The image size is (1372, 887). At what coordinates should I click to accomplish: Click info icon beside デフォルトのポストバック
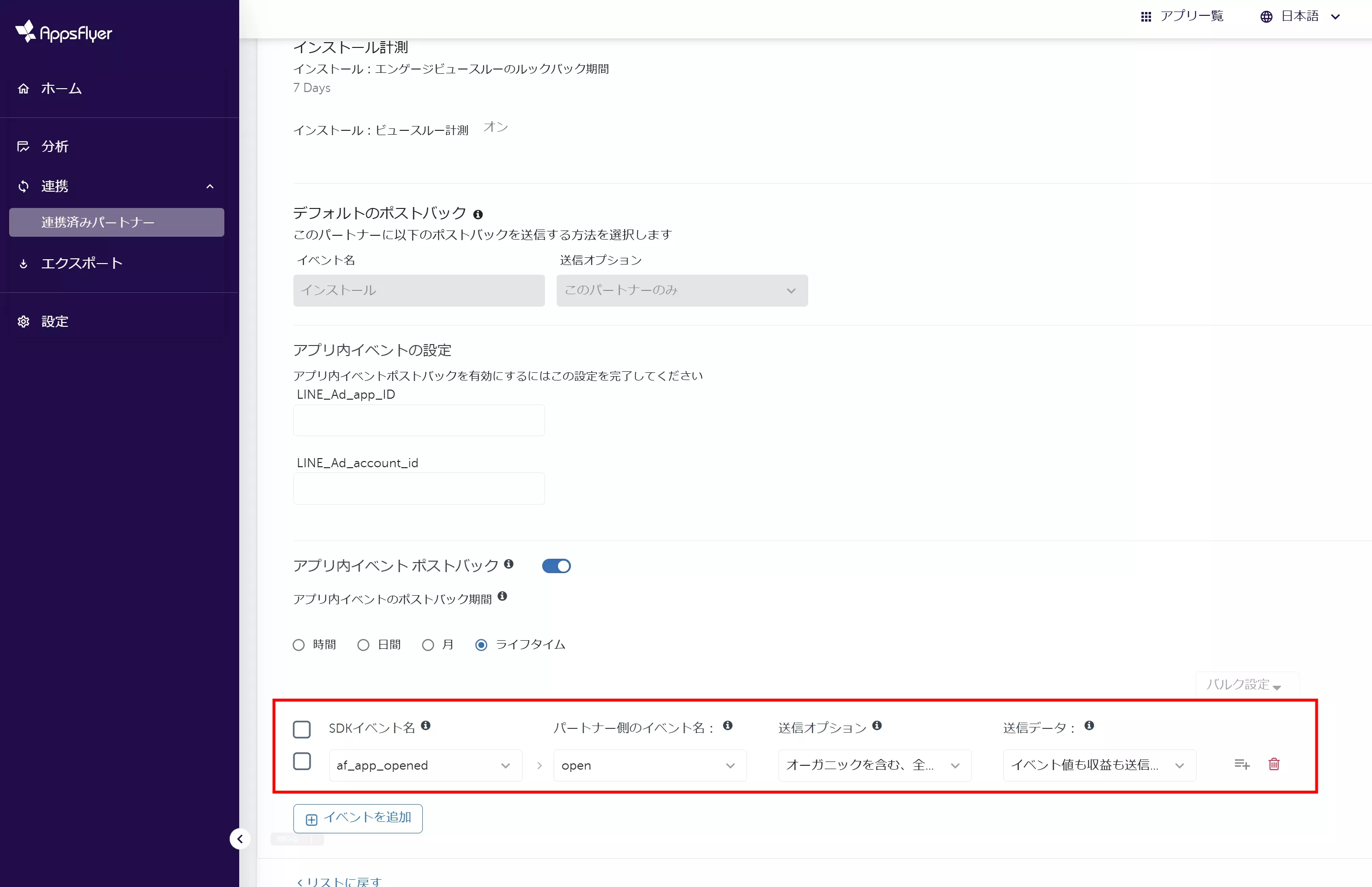477,214
